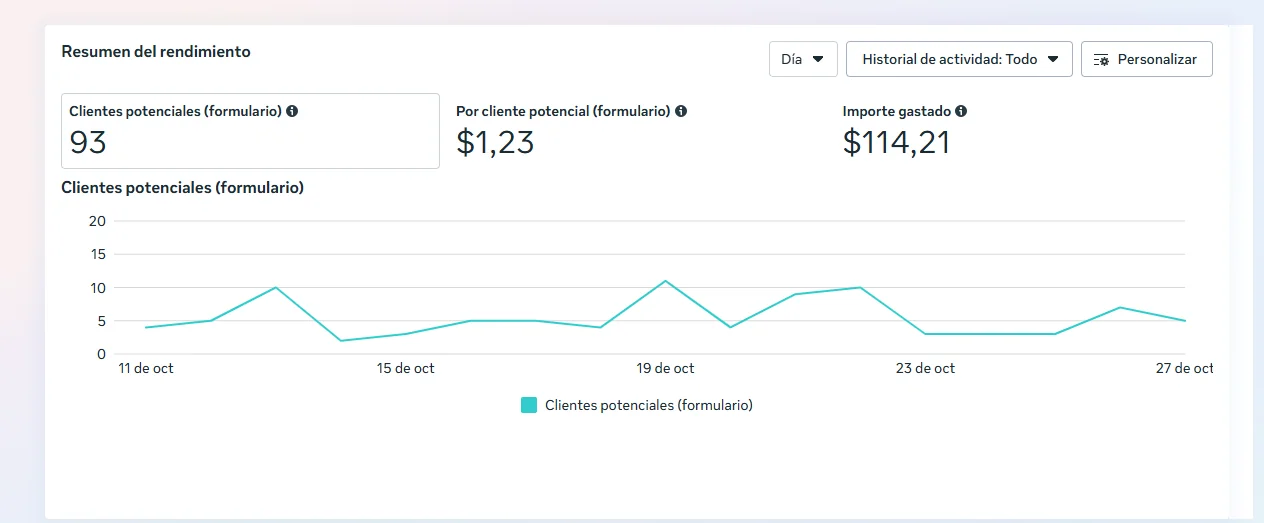The width and height of the screenshot is (1264, 523).
Task: Click the customize icon inside the Personalizar button
Action: click(x=1102, y=60)
